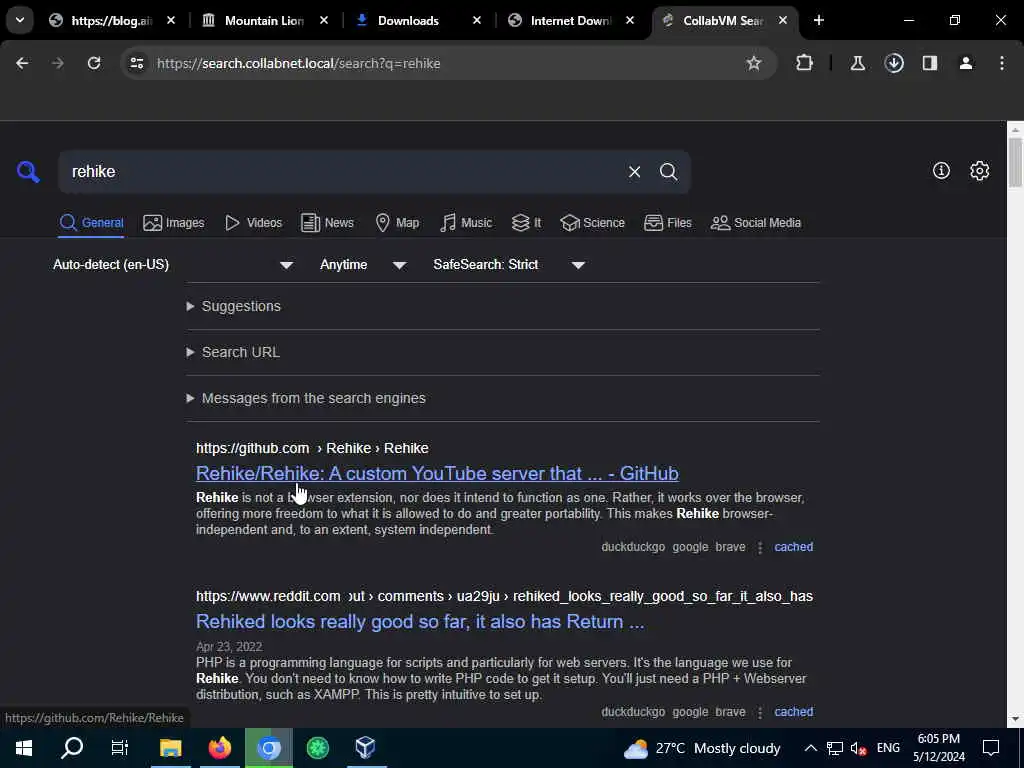Screen dimensions: 1024x768
Task: Select the News category
Action: coord(327,223)
